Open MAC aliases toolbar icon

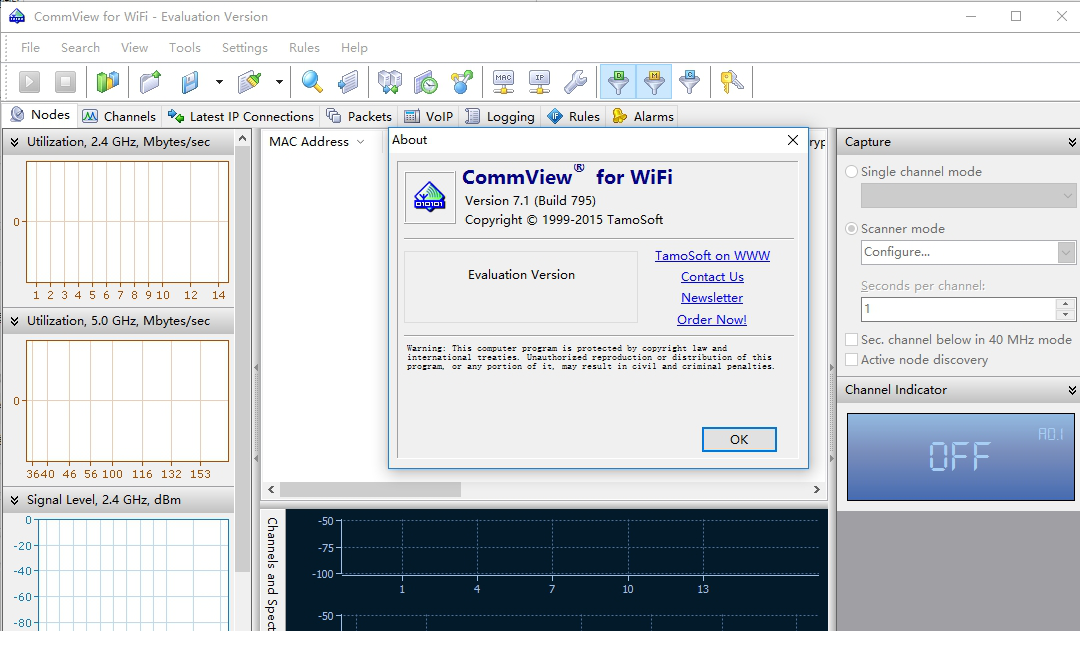click(503, 82)
